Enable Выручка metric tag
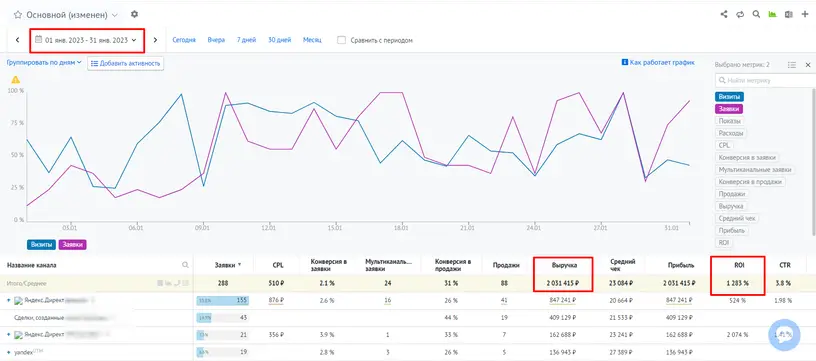 (732, 206)
